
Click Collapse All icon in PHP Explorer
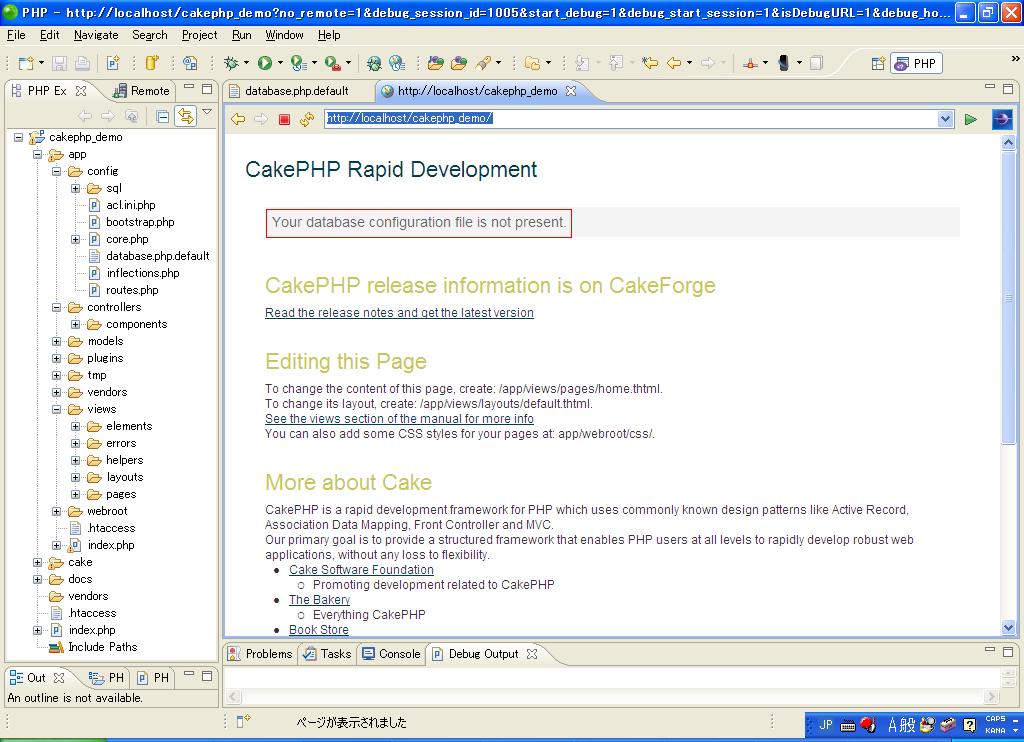pos(163,116)
